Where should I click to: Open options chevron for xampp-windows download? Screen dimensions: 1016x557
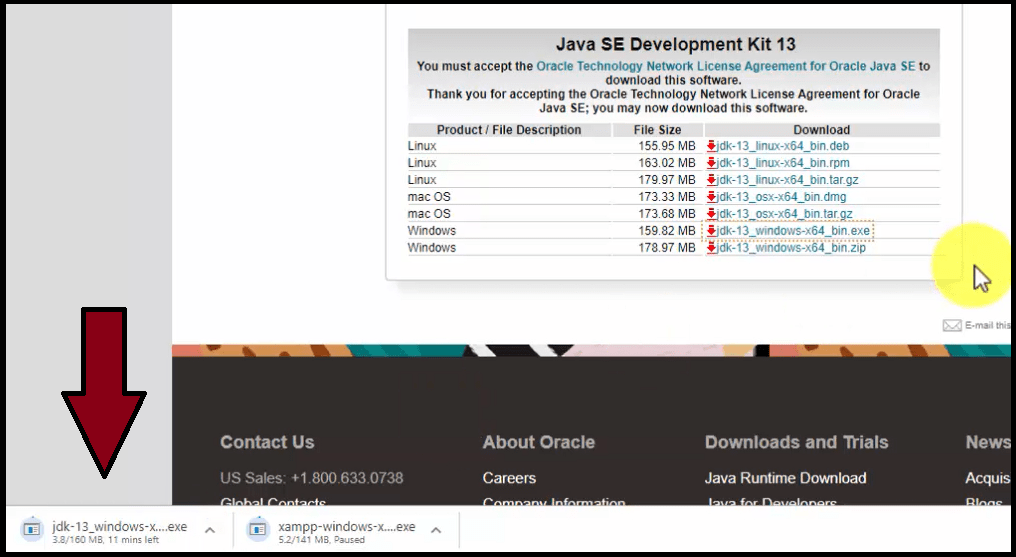[436, 530]
